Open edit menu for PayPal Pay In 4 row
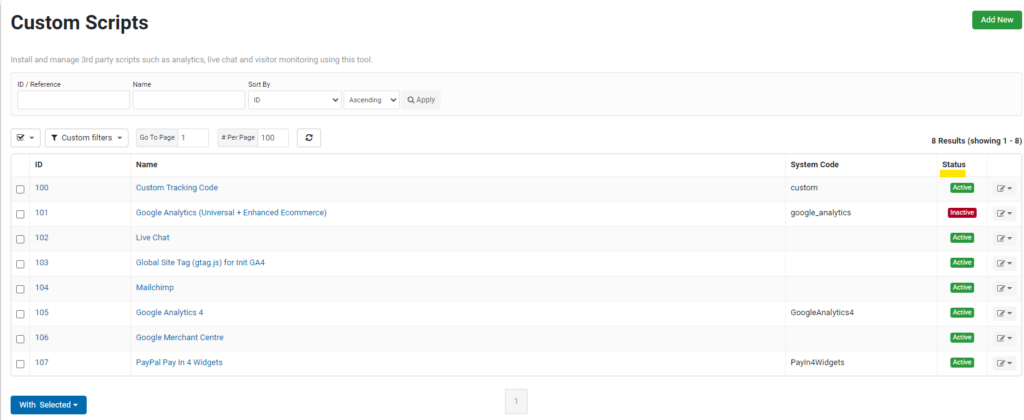The image size is (1024, 420). tap(1004, 363)
